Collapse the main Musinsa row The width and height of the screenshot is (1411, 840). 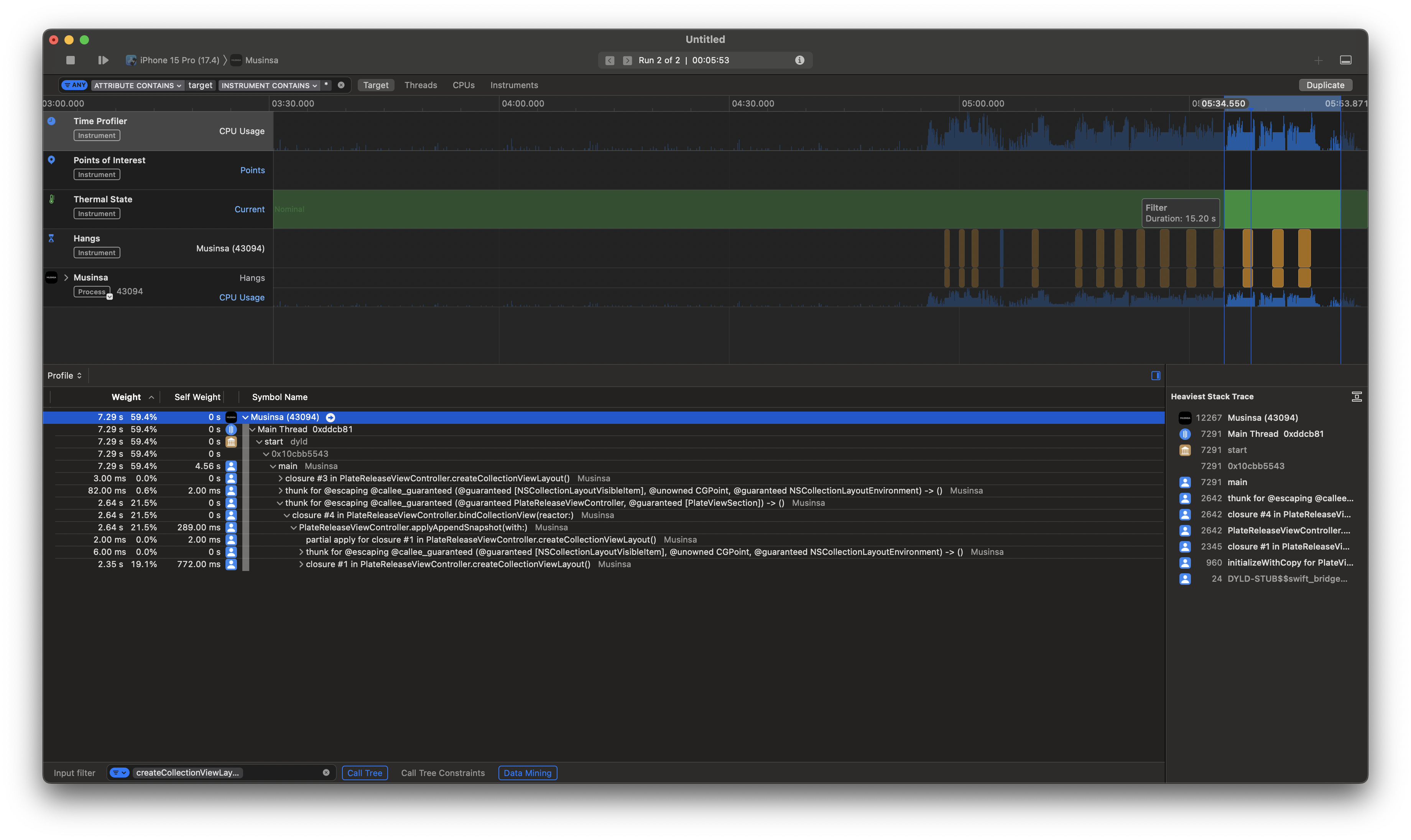(273, 466)
